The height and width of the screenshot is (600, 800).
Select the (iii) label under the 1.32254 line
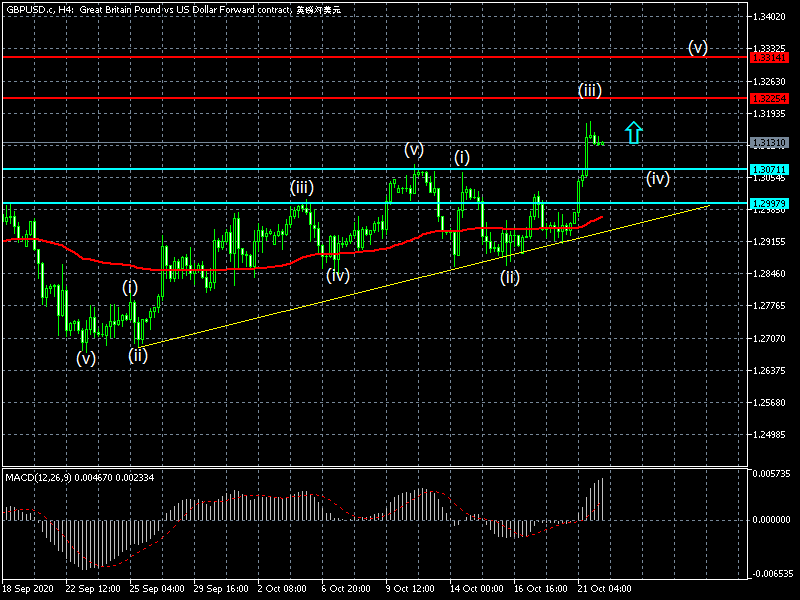pyautogui.click(x=589, y=90)
